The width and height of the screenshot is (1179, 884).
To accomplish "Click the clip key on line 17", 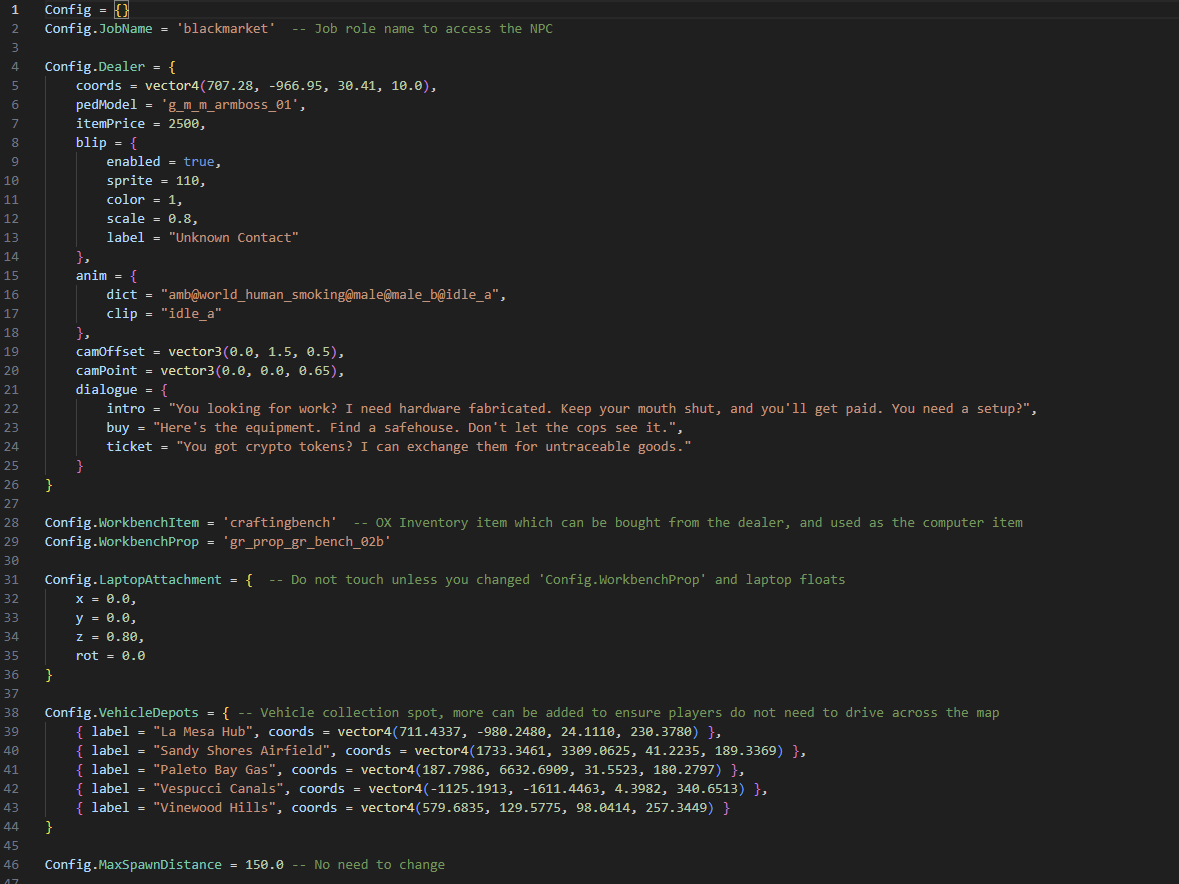I will pos(122,313).
